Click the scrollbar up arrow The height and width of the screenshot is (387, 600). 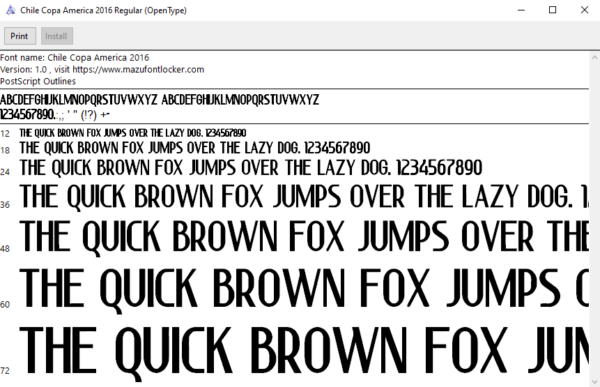tap(594, 57)
